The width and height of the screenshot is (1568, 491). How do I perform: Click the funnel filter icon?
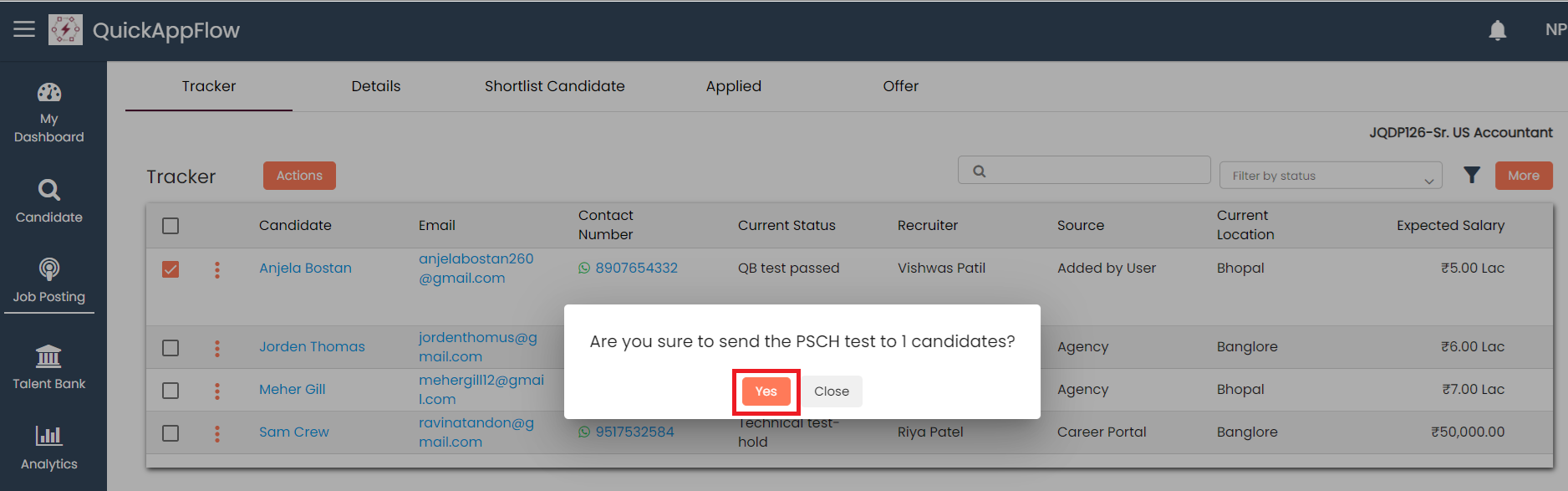(1472, 175)
